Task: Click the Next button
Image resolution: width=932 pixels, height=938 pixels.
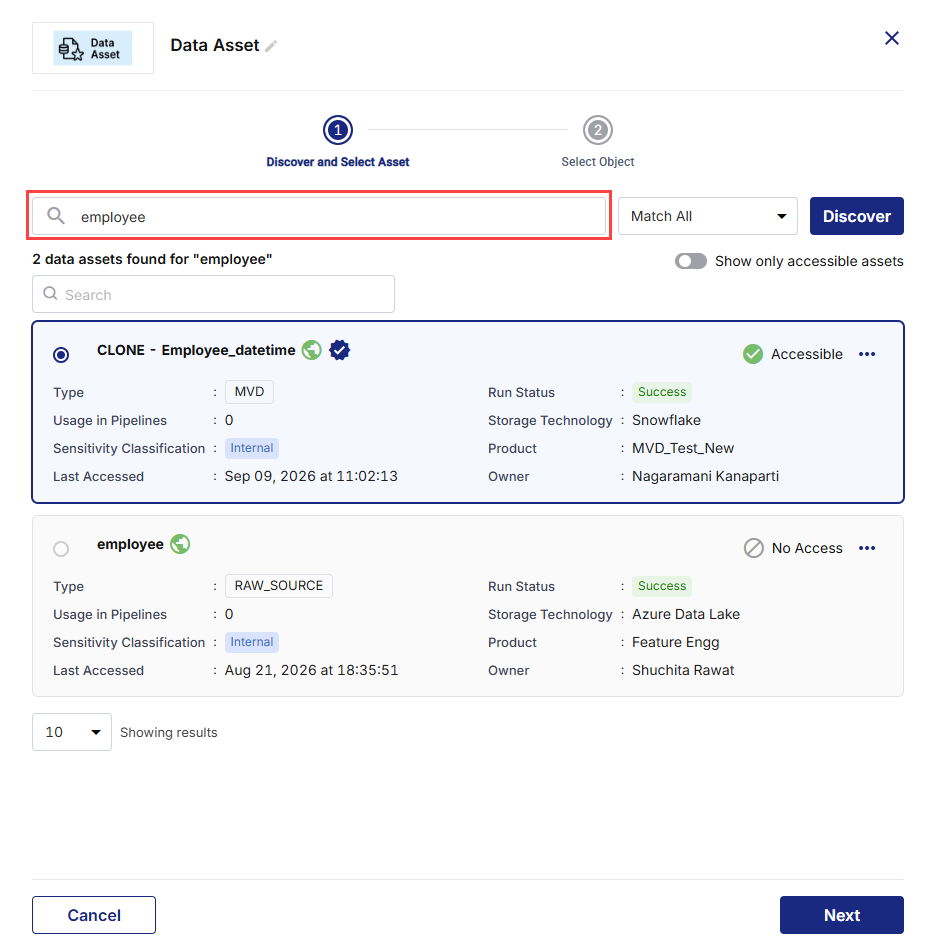Action: point(842,915)
